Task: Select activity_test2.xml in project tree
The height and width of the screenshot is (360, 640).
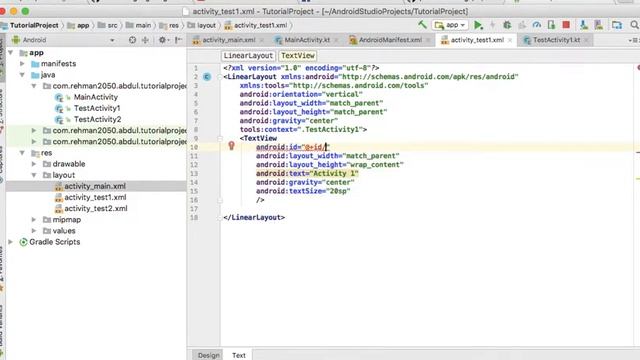Action: [x=96, y=208]
